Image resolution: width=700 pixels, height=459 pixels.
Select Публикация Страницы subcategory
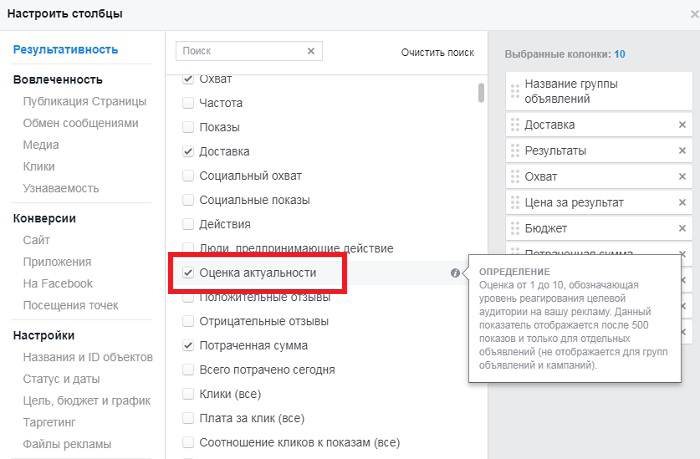tap(84, 102)
